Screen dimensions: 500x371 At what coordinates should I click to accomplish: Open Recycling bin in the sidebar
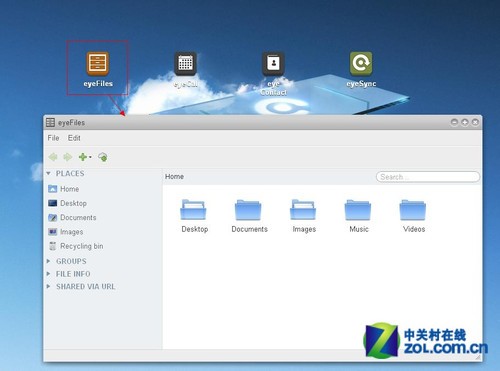[76, 246]
